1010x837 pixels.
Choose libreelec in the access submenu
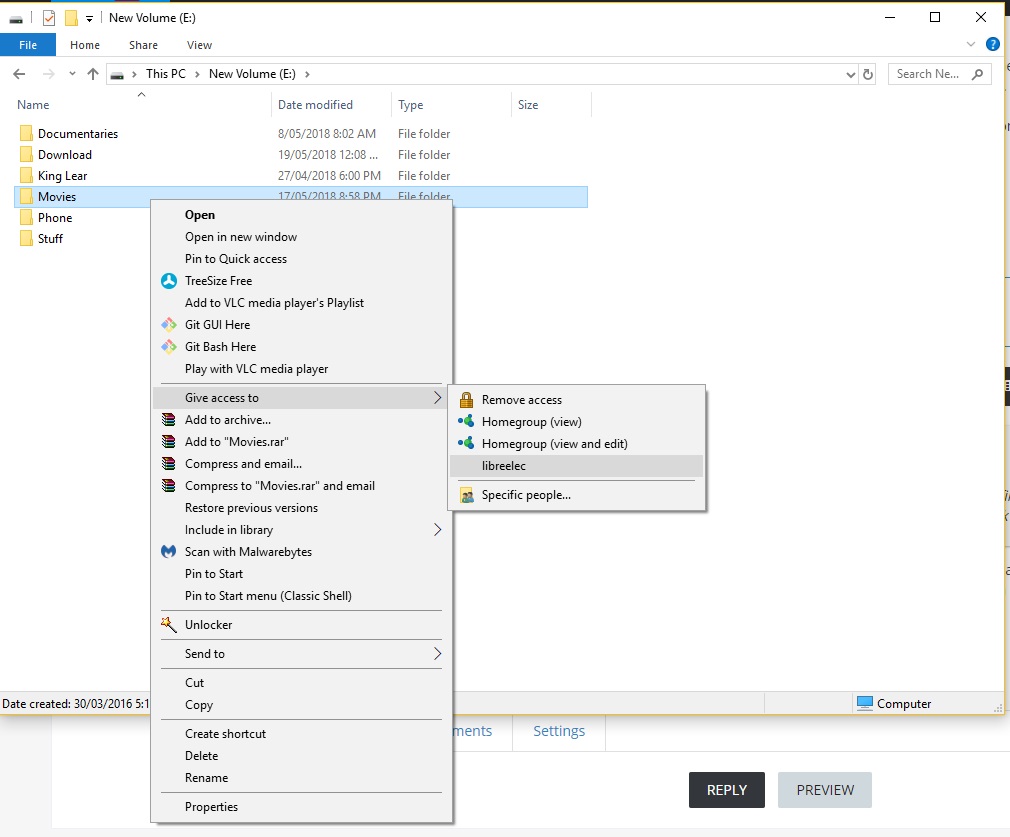(x=504, y=466)
